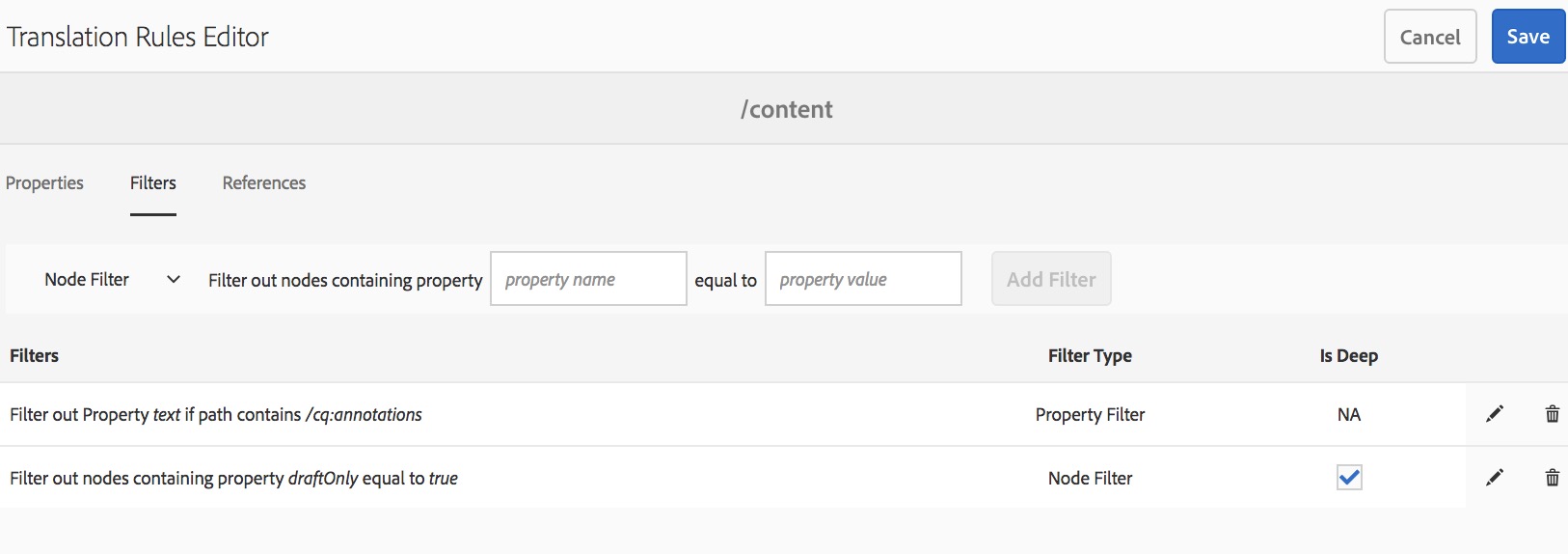Viewport: 1568px width, 554px height.
Task: Edit the cq:annotations property filter
Action: pos(1495,414)
